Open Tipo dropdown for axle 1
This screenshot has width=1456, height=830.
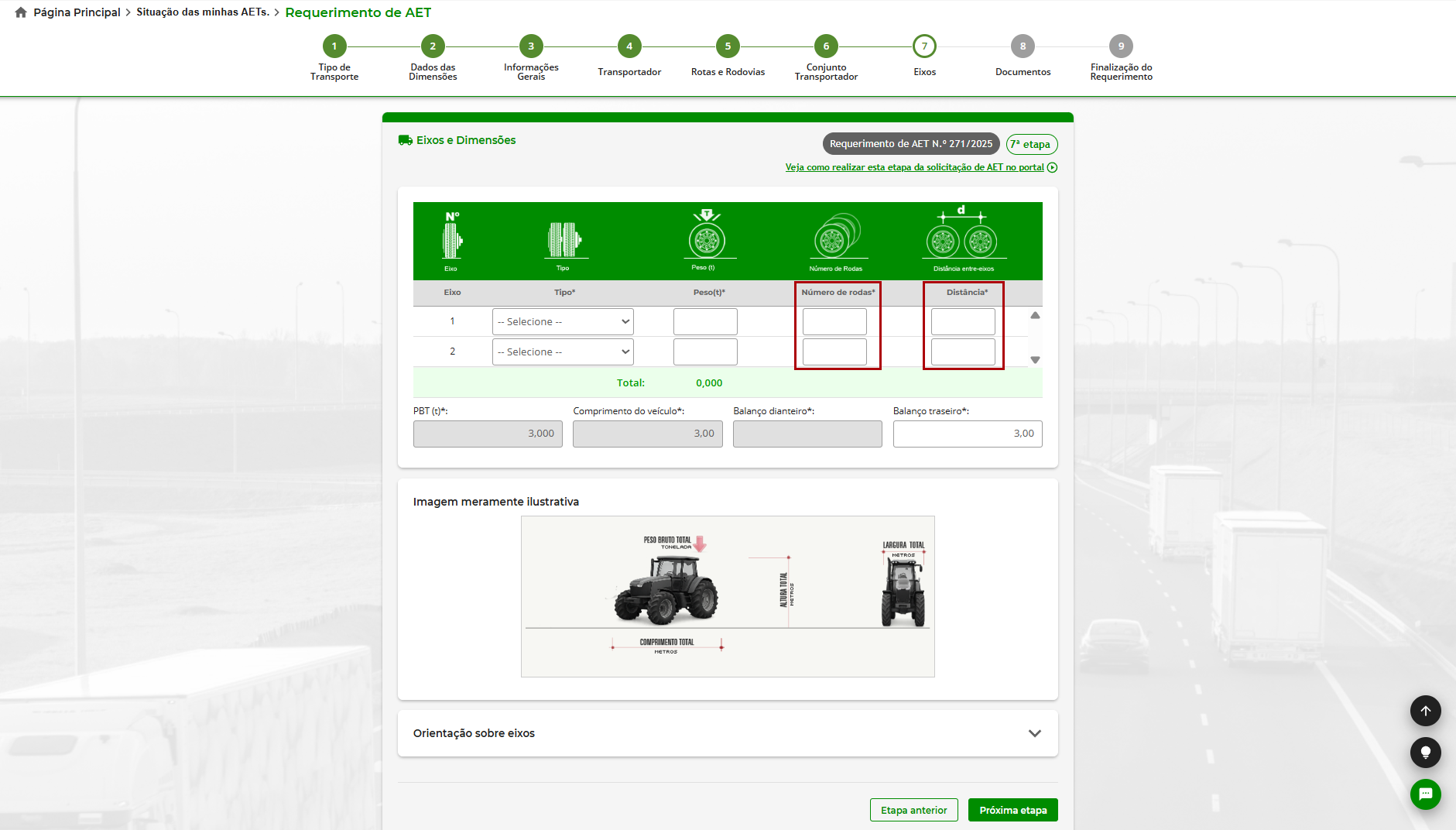[x=563, y=322]
